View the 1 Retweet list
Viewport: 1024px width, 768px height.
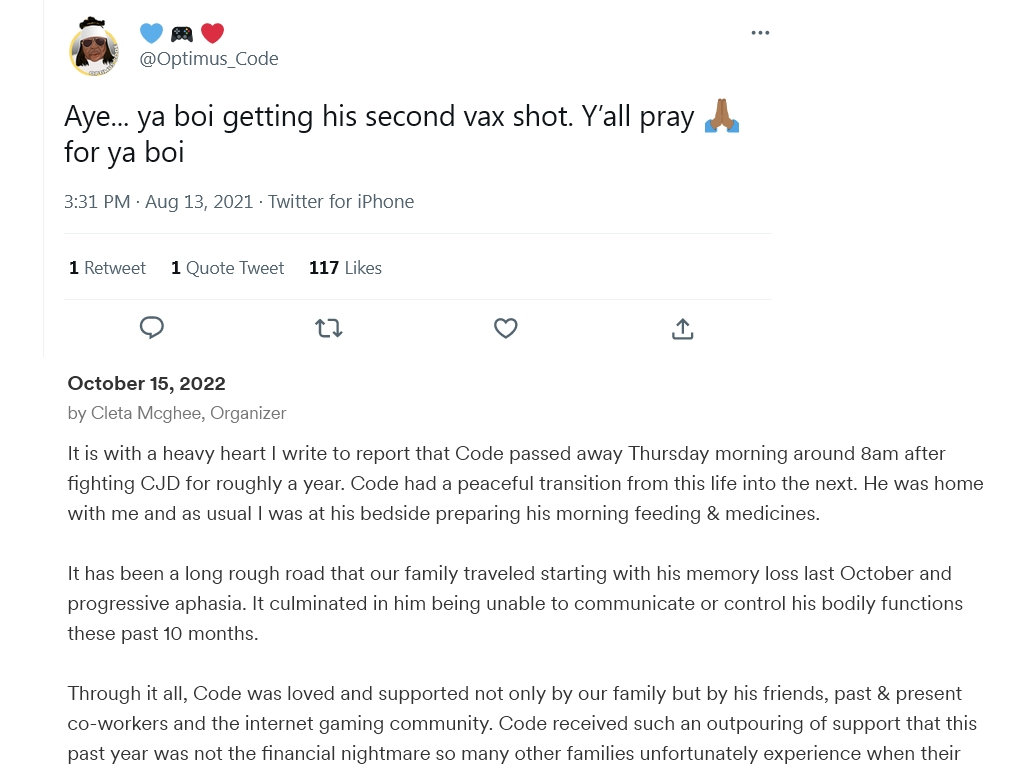pos(107,268)
